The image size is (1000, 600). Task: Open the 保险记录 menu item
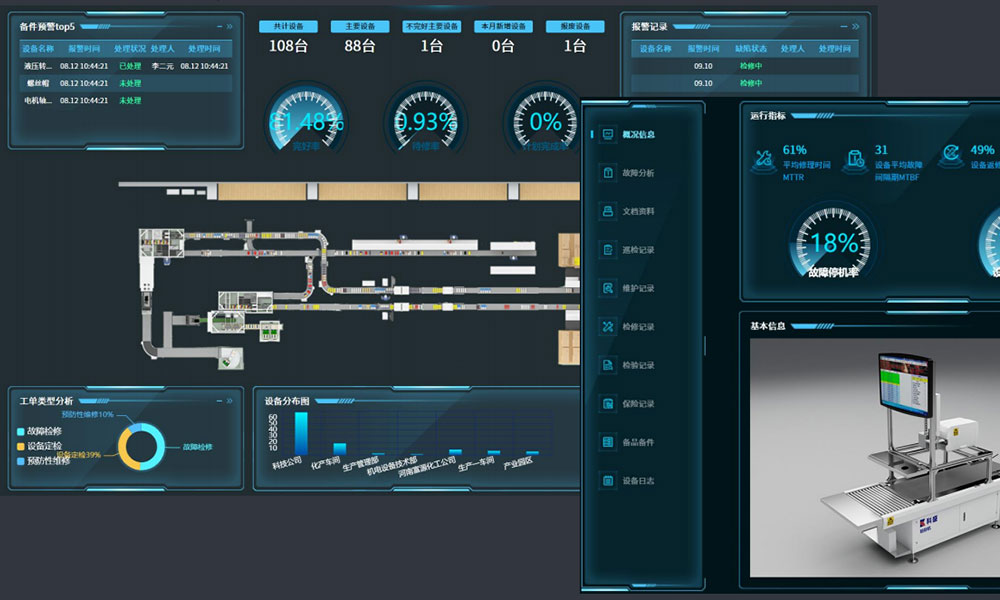pos(638,404)
